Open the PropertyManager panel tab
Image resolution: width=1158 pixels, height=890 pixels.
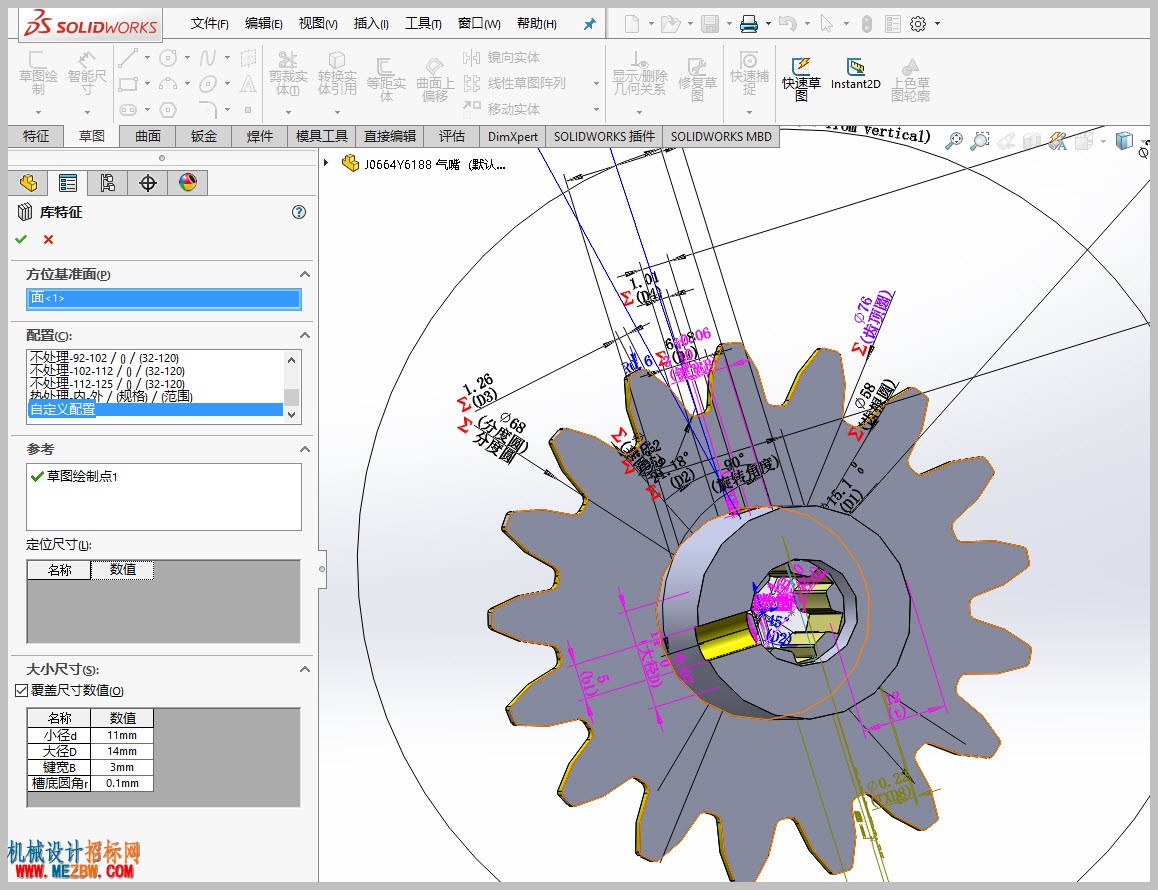click(x=68, y=183)
